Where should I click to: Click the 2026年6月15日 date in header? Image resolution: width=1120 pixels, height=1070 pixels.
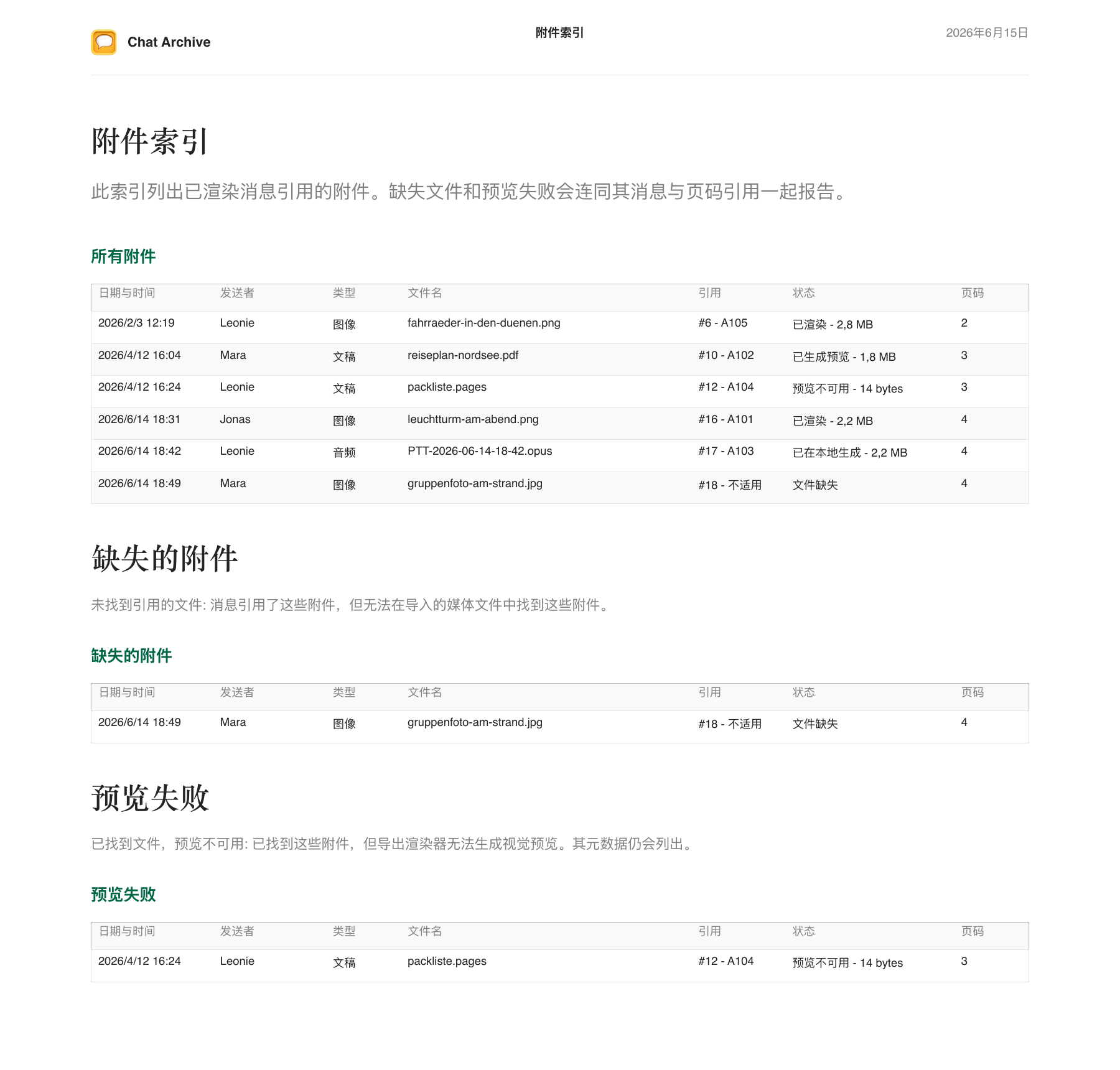point(987,33)
